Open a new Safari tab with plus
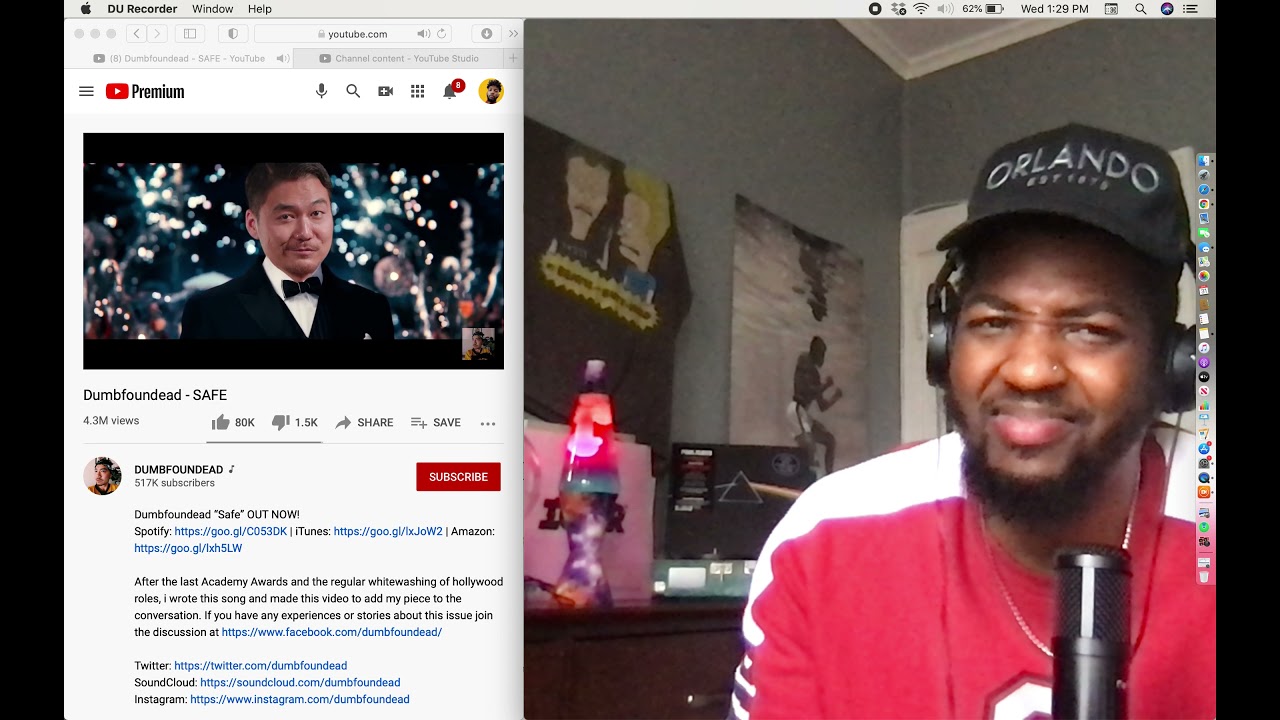1280x720 pixels. tap(513, 58)
